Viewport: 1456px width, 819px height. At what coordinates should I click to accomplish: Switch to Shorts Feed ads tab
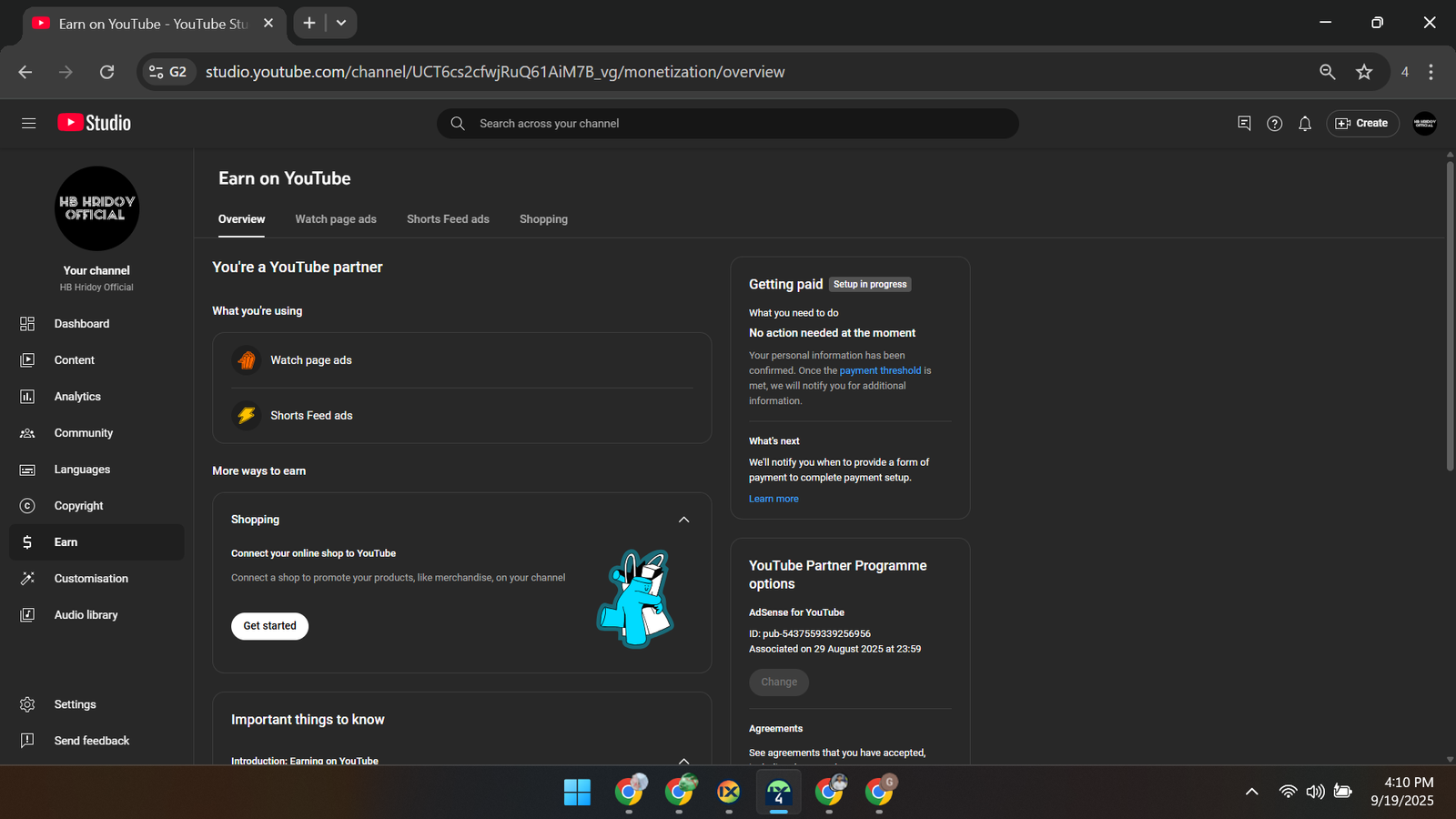pyautogui.click(x=448, y=219)
